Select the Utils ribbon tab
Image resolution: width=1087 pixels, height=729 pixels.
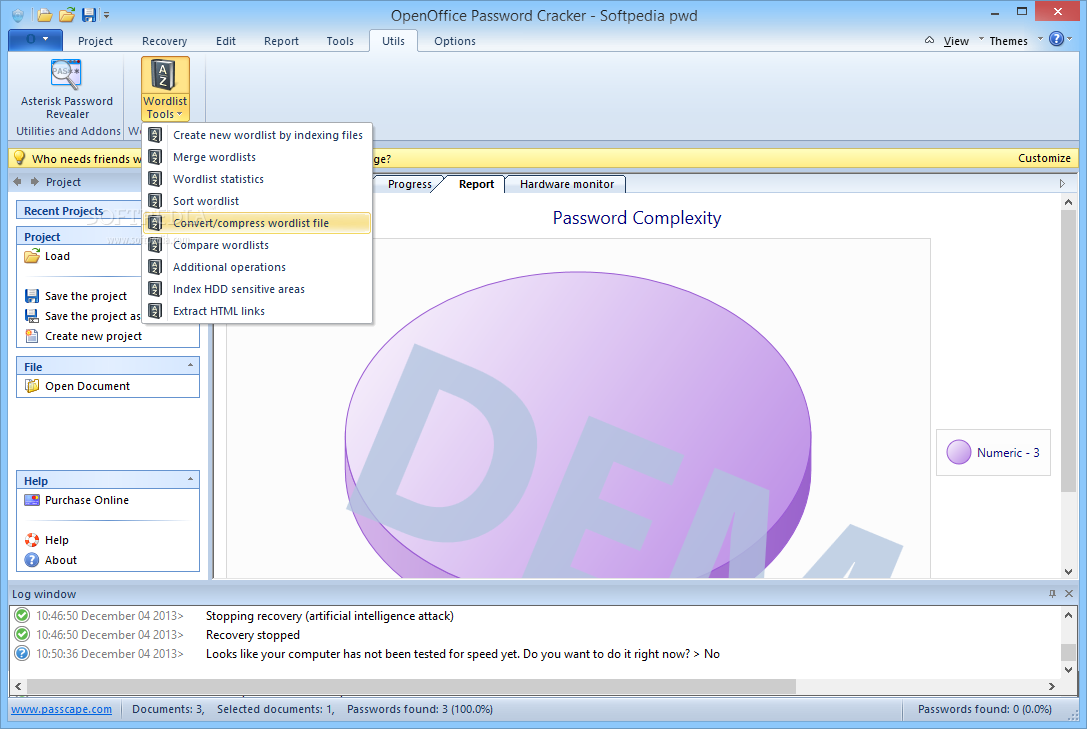pos(393,41)
